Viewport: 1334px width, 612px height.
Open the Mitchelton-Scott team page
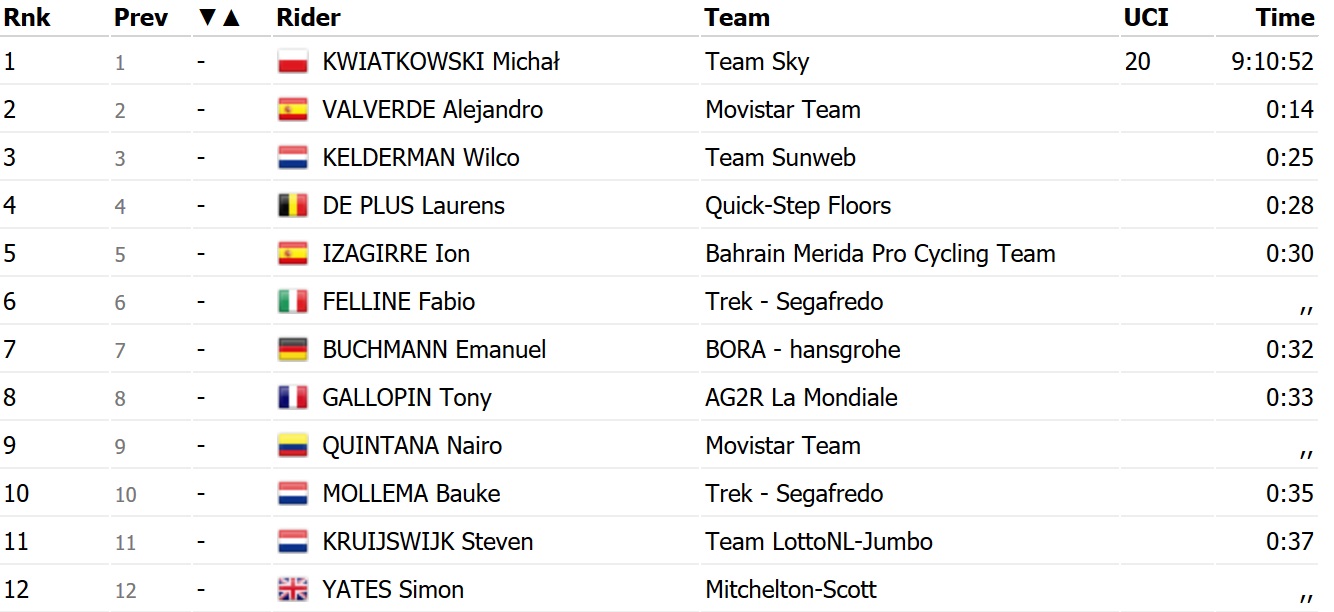(791, 590)
